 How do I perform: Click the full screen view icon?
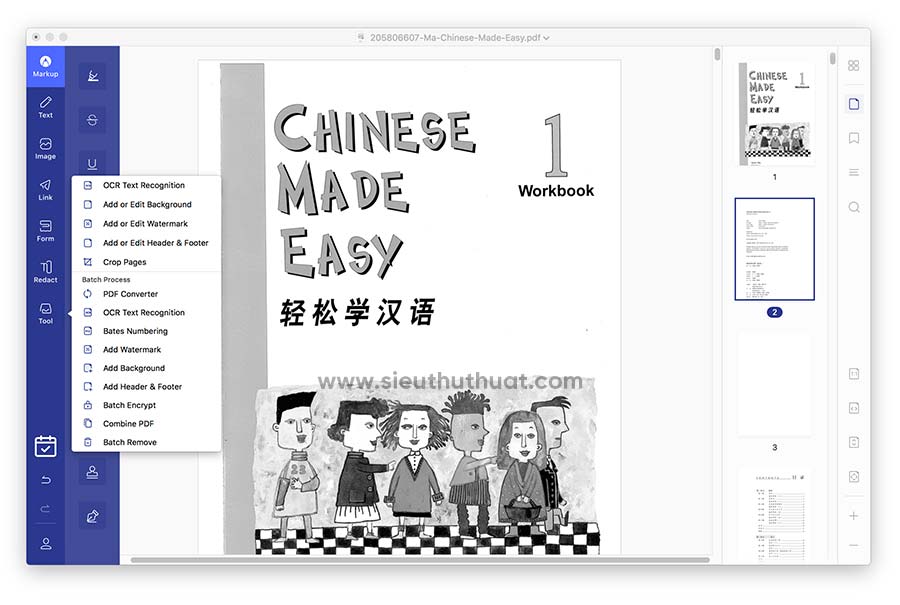coord(854,477)
